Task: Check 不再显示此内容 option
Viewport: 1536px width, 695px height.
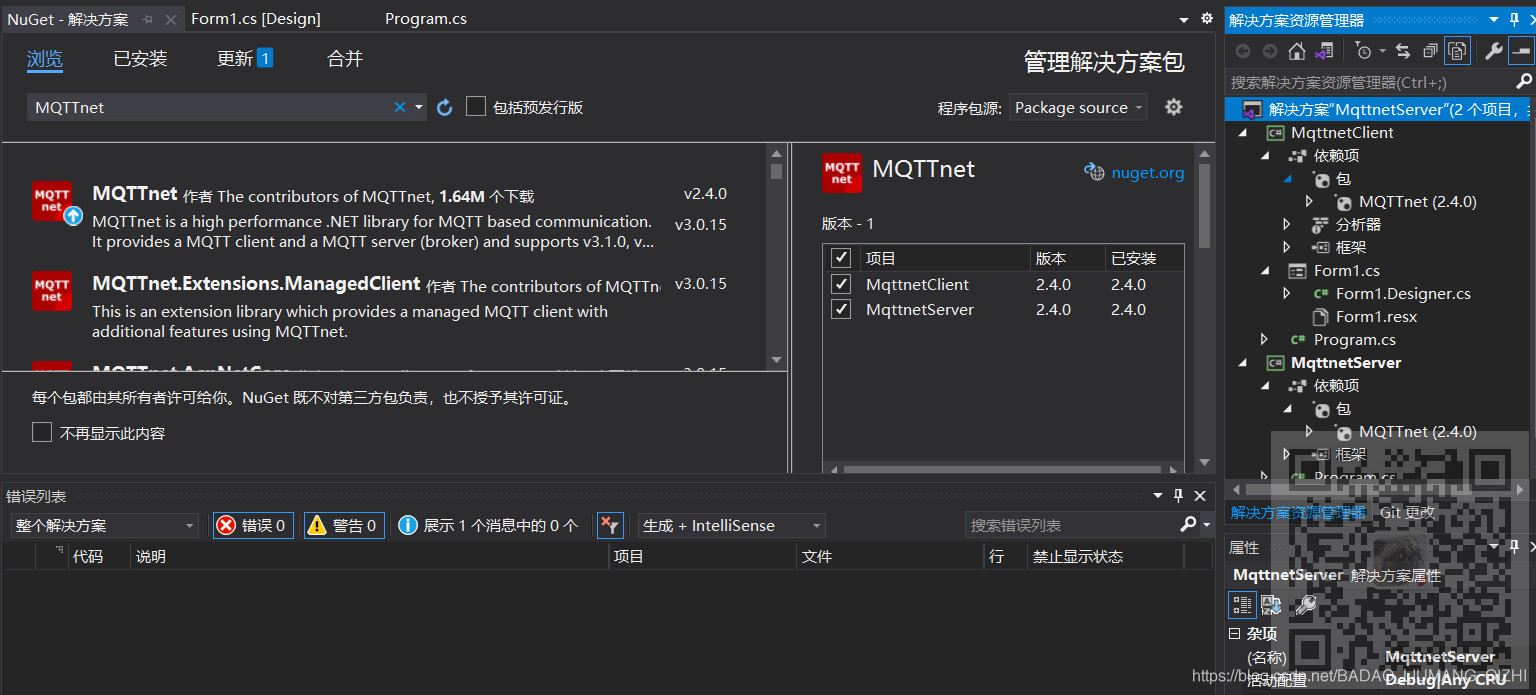Action: (x=41, y=432)
